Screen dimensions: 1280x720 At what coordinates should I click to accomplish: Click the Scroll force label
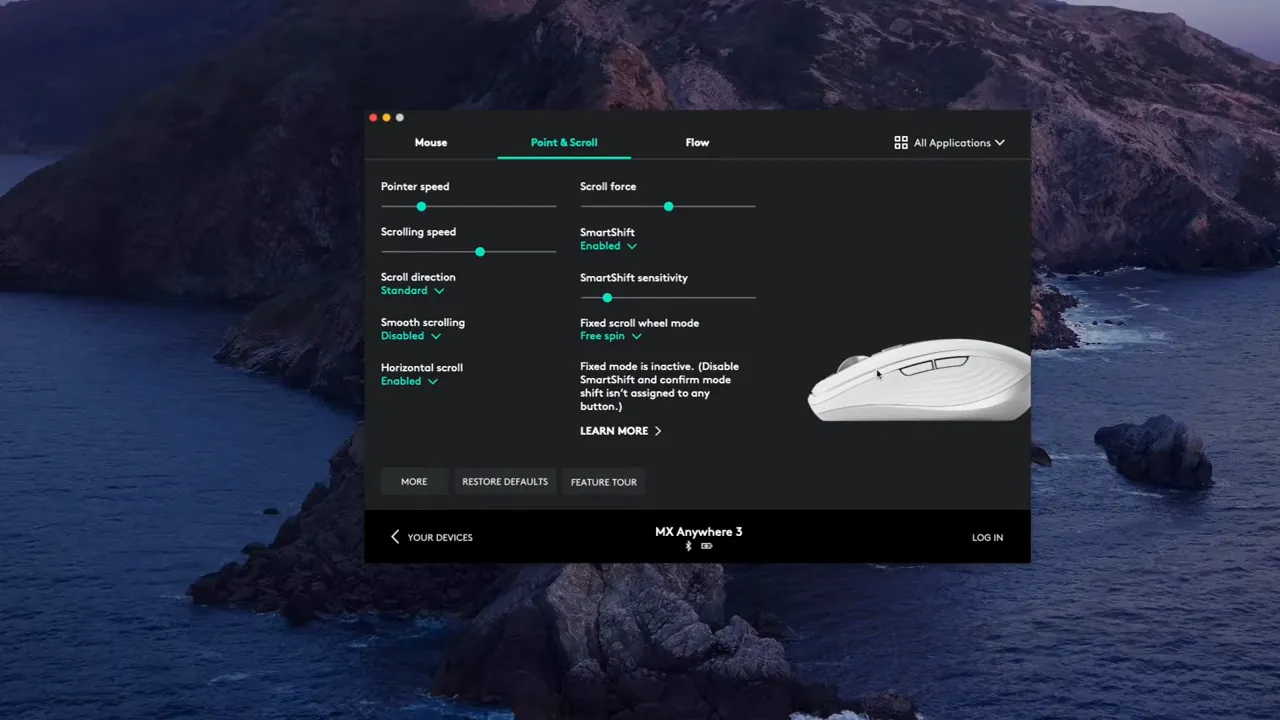[x=608, y=187]
